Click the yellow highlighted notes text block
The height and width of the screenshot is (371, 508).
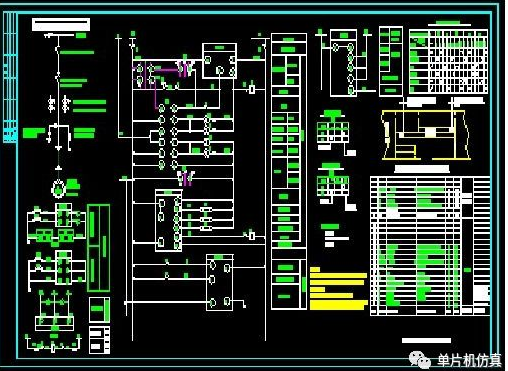click(338, 288)
